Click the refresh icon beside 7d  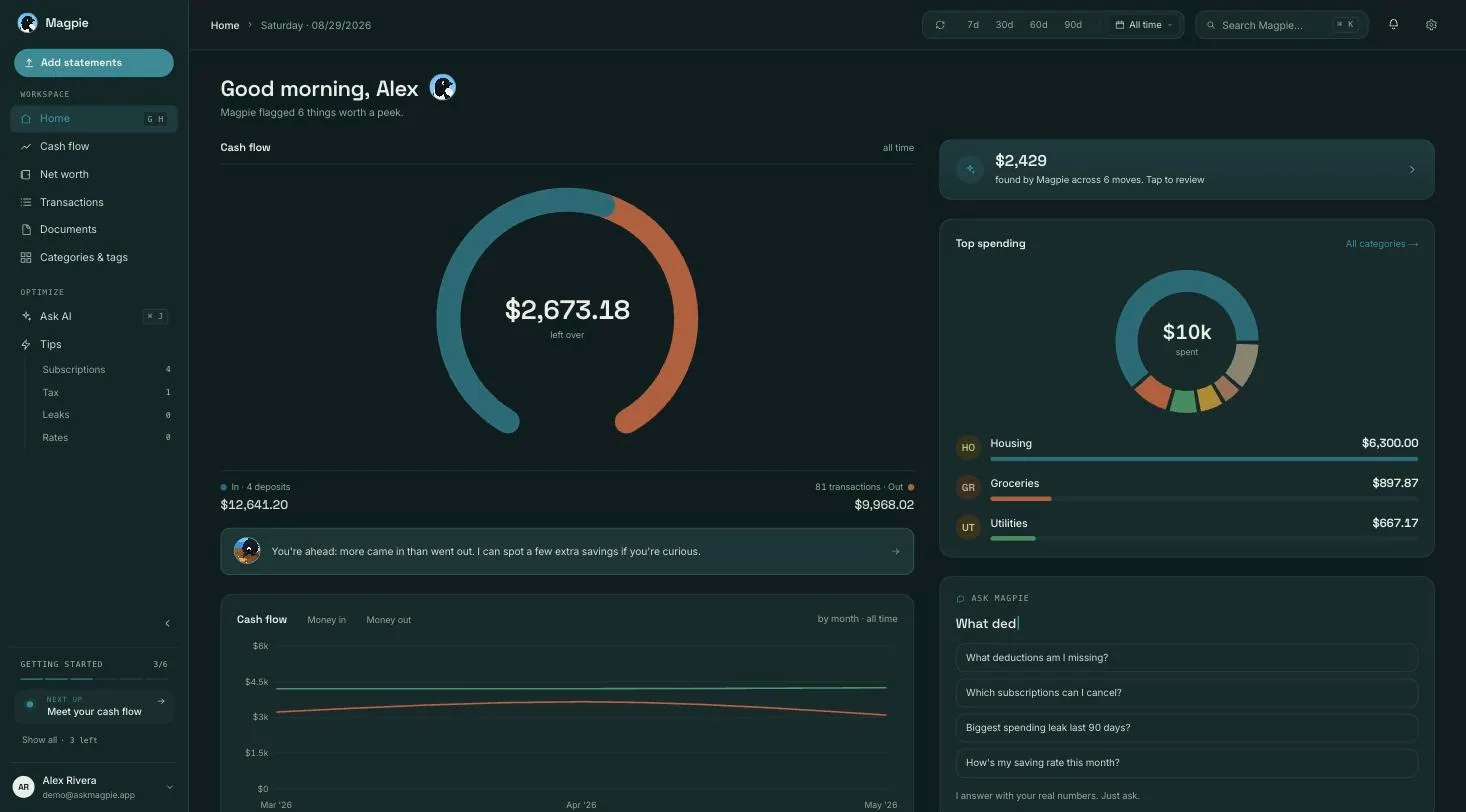coord(940,25)
